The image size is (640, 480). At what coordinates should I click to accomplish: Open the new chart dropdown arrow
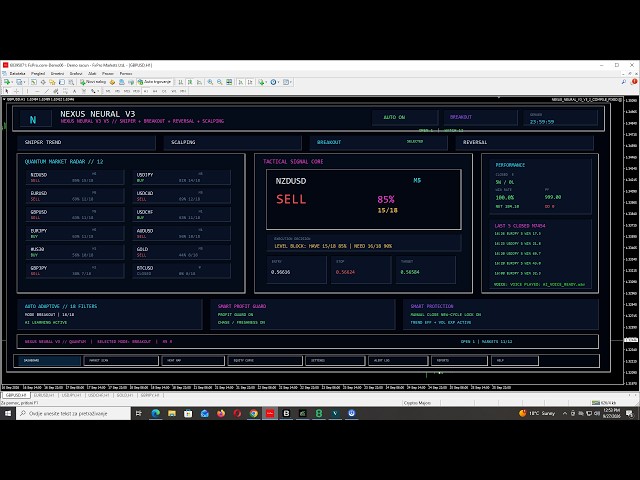click(12, 82)
